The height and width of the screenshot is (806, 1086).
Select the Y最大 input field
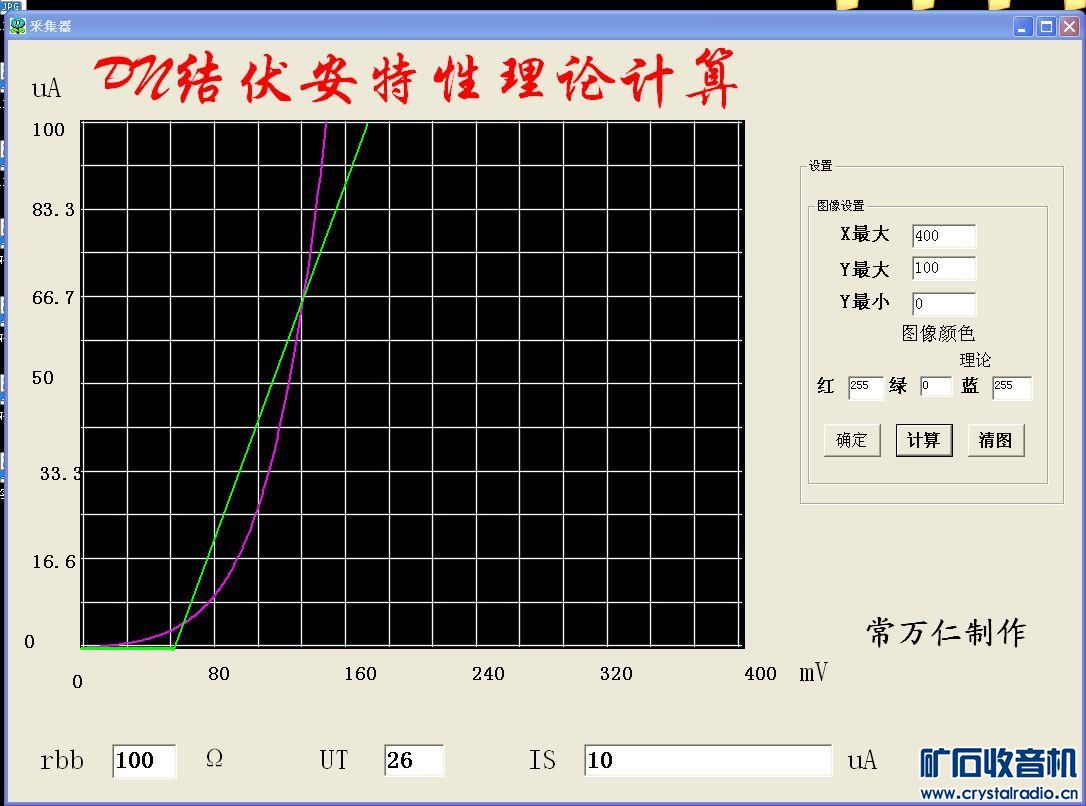pos(944,269)
